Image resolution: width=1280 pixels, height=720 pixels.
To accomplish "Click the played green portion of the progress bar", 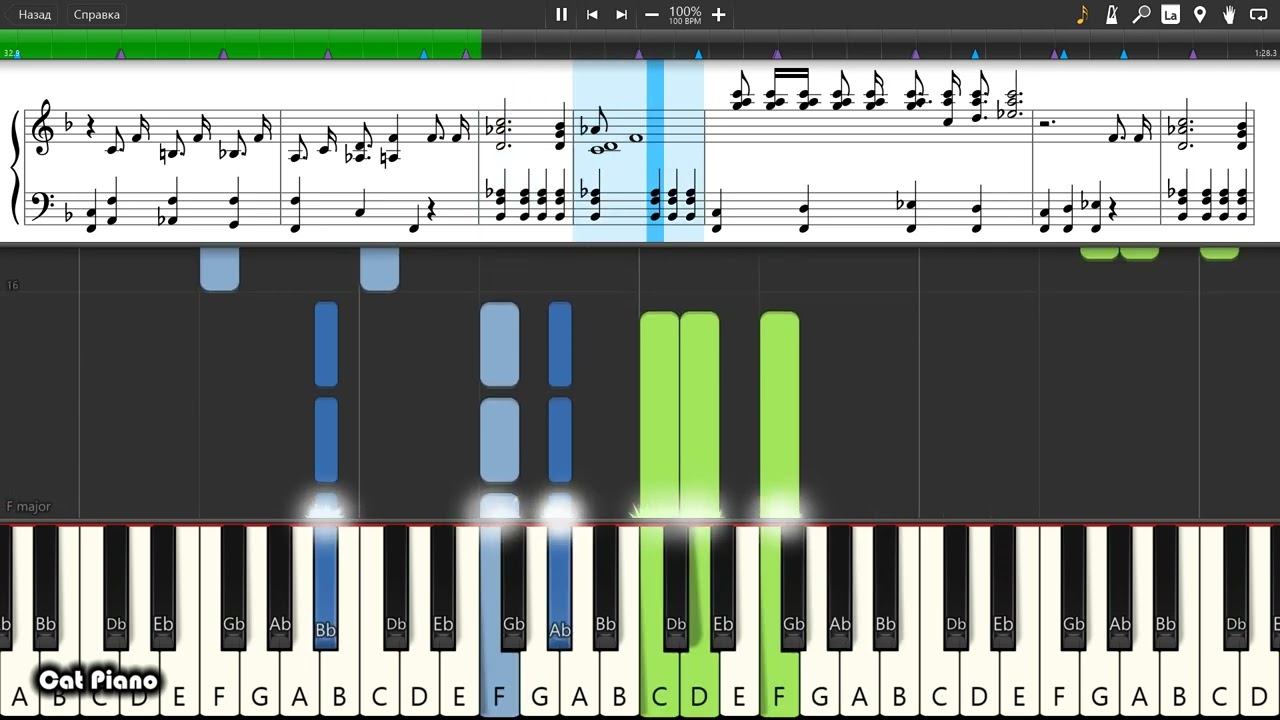I will coord(241,44).
